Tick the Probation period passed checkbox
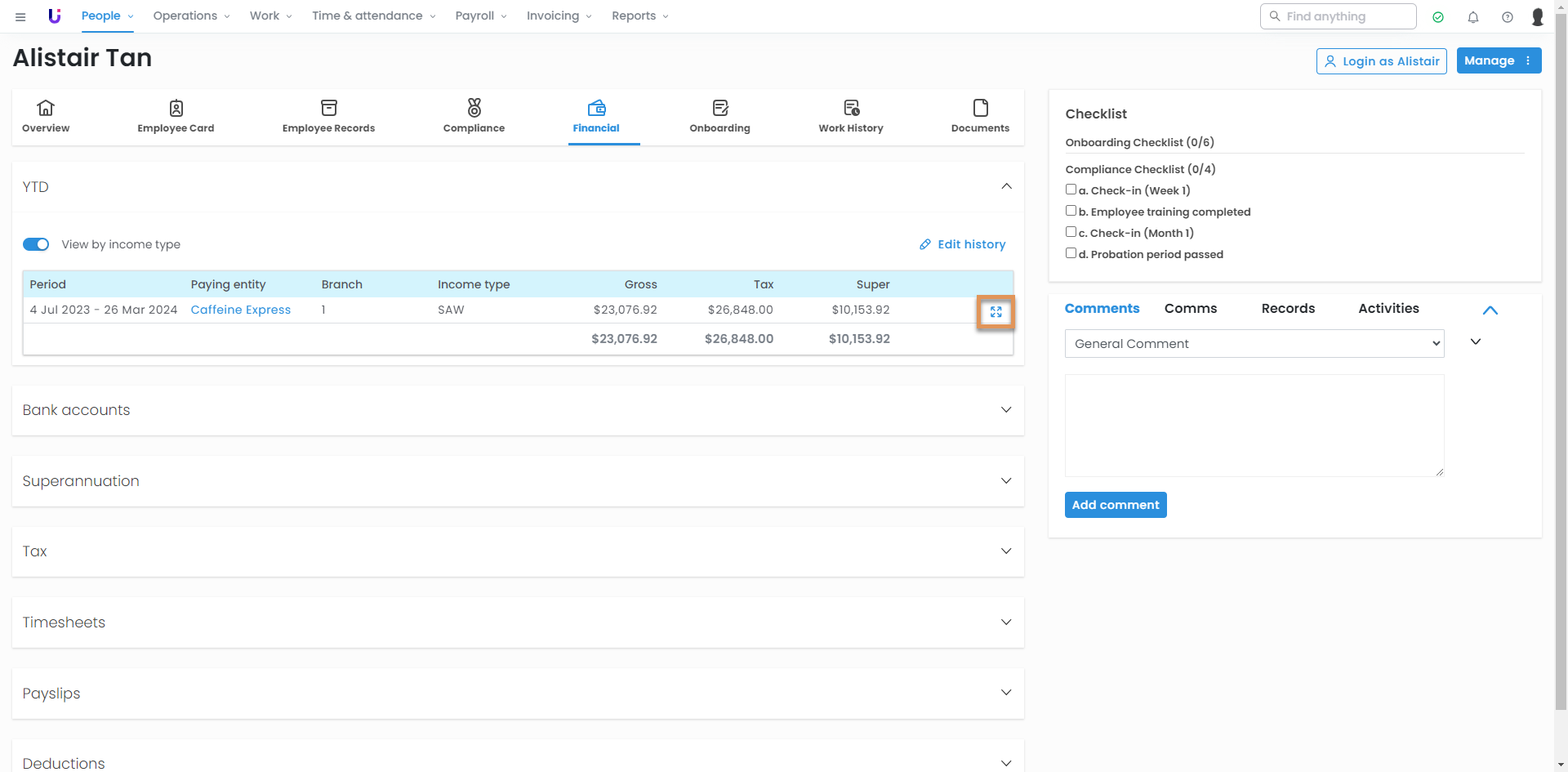Viewport: 1568px width, 772px height. point(1071,253)
